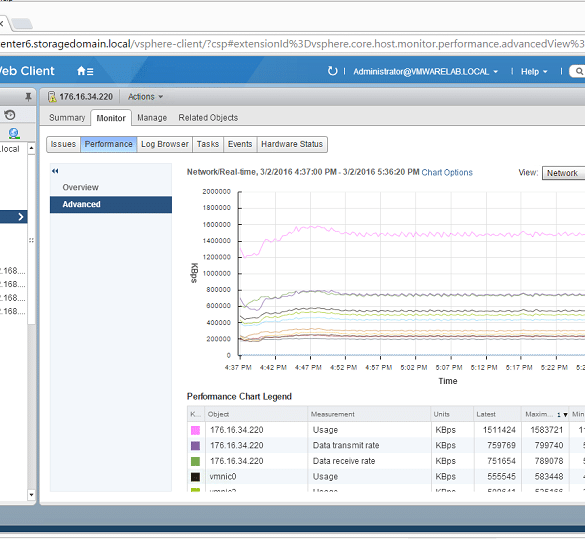Switch to the Related Objects tab

(x=208, y=118)
